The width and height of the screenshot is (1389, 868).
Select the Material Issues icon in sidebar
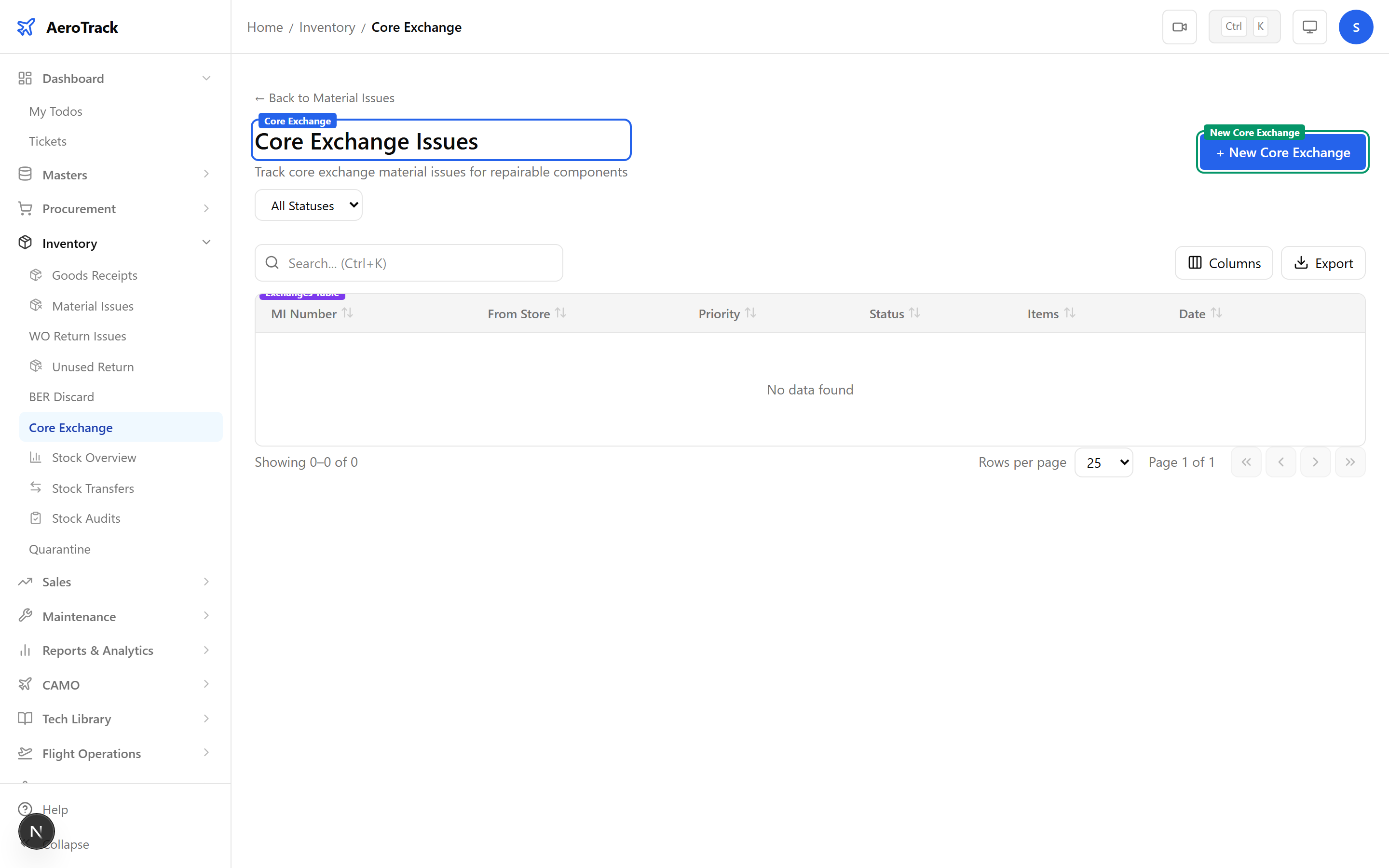tap(36, 305)
